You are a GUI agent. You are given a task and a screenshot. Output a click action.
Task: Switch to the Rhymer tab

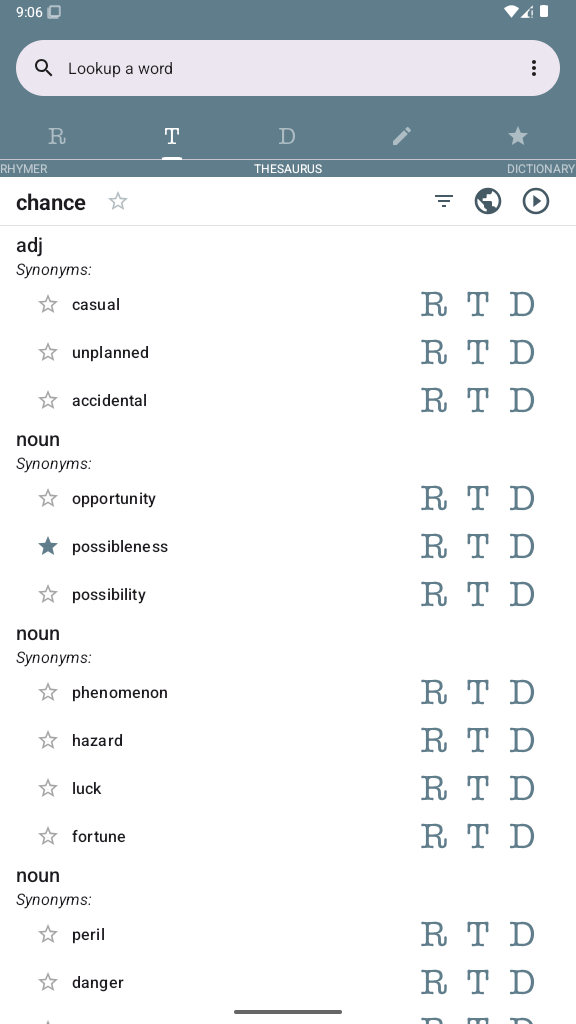click(x=57, y=136)
